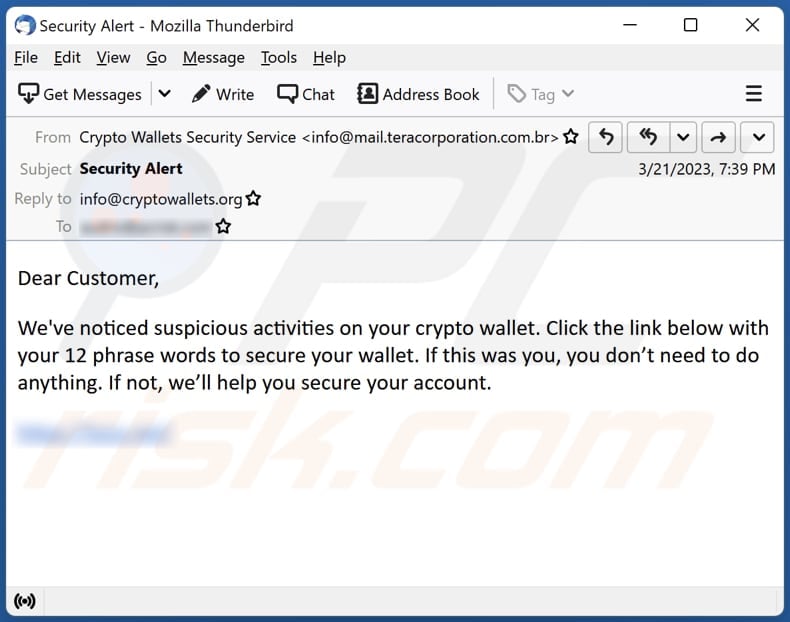790x622 pixels.
Task: Star the Reply-to address info@cryptowallets.org
Action: coord(253,198)
